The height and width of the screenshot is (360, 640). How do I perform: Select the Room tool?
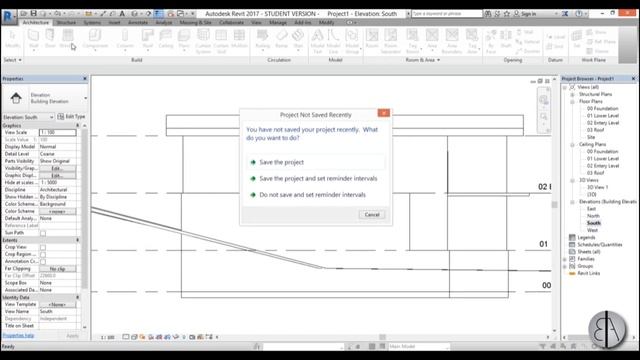tap(372, 39)
